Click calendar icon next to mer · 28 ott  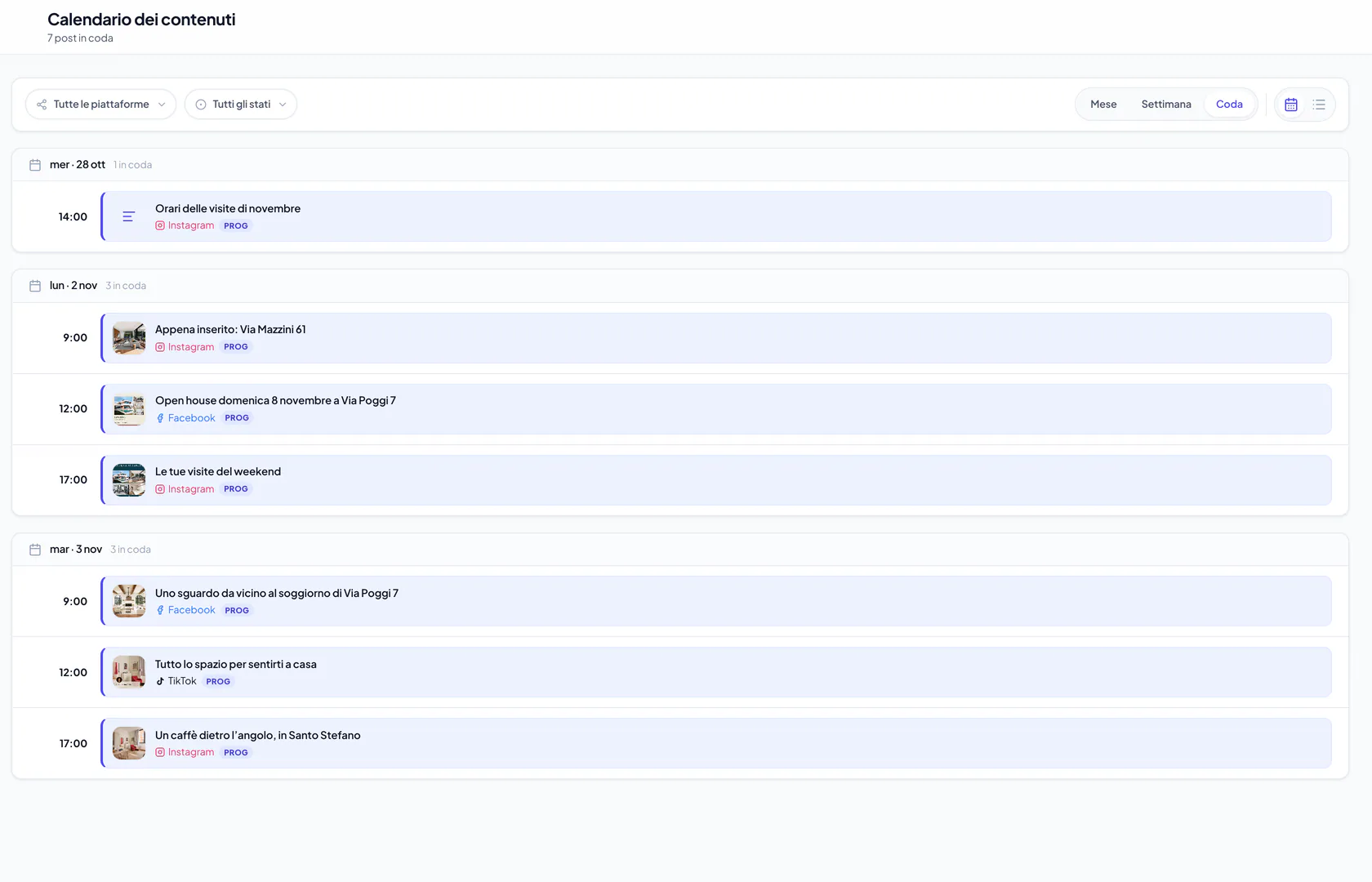[35, 165]
